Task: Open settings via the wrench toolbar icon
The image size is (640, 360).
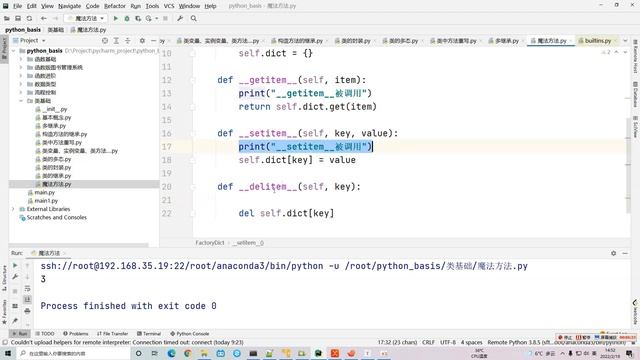Action: pos(180,18)
